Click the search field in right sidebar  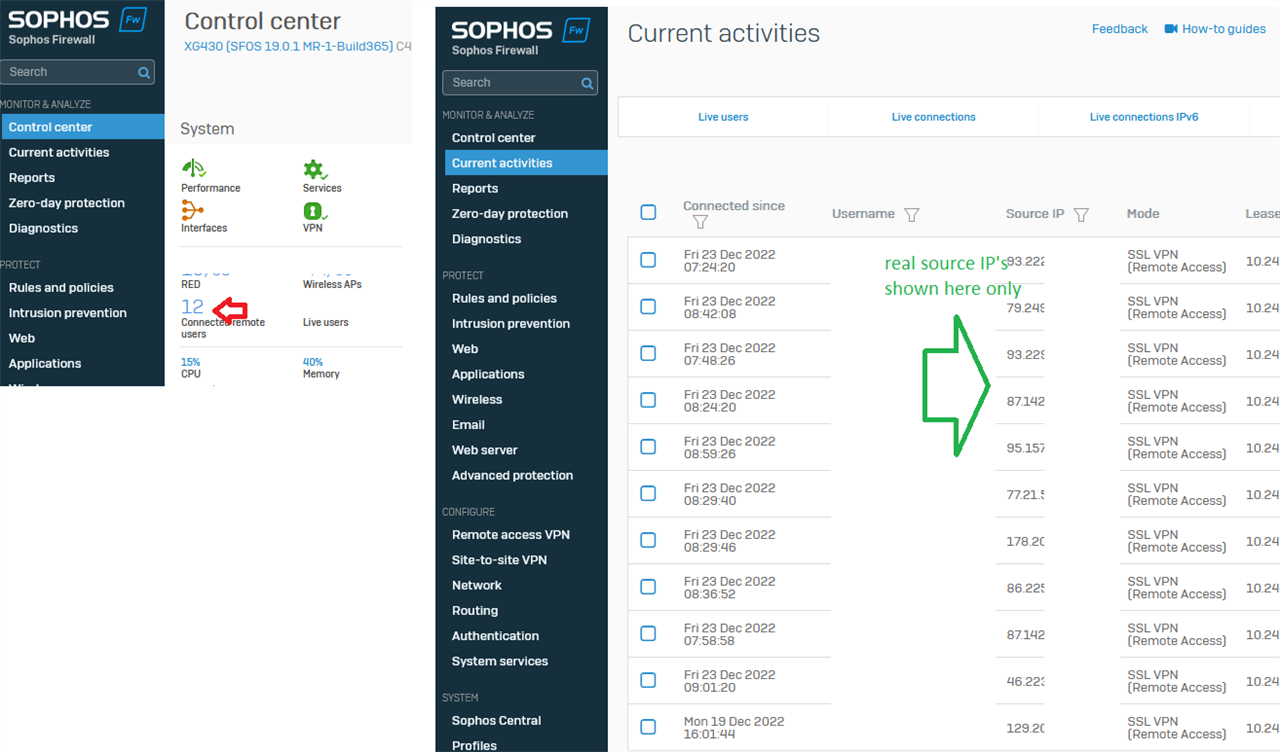510,83
